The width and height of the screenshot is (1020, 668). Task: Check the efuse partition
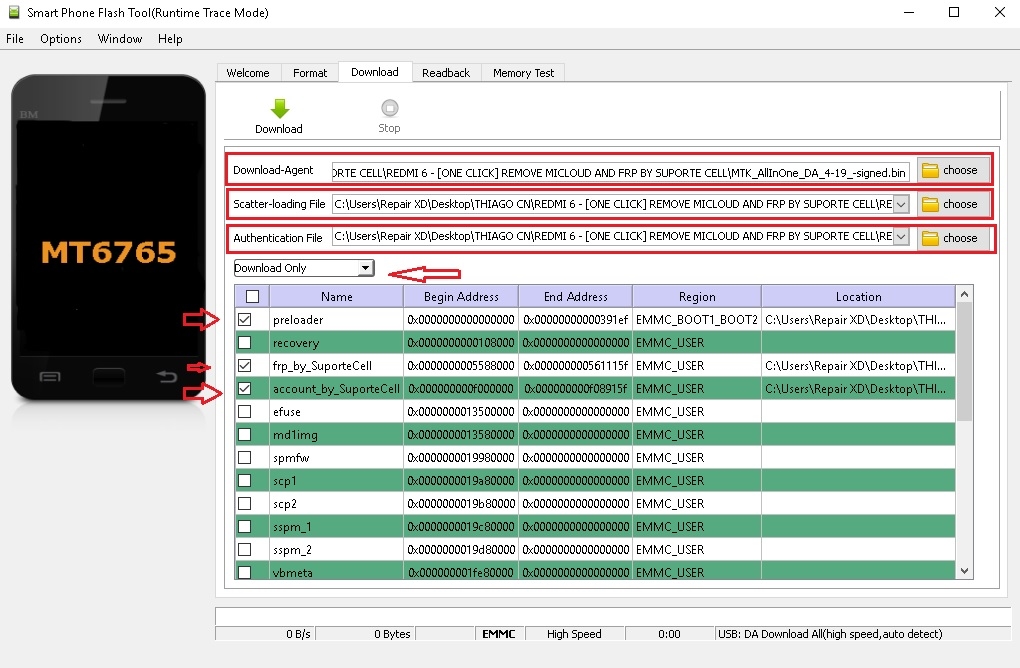[245, 412]
